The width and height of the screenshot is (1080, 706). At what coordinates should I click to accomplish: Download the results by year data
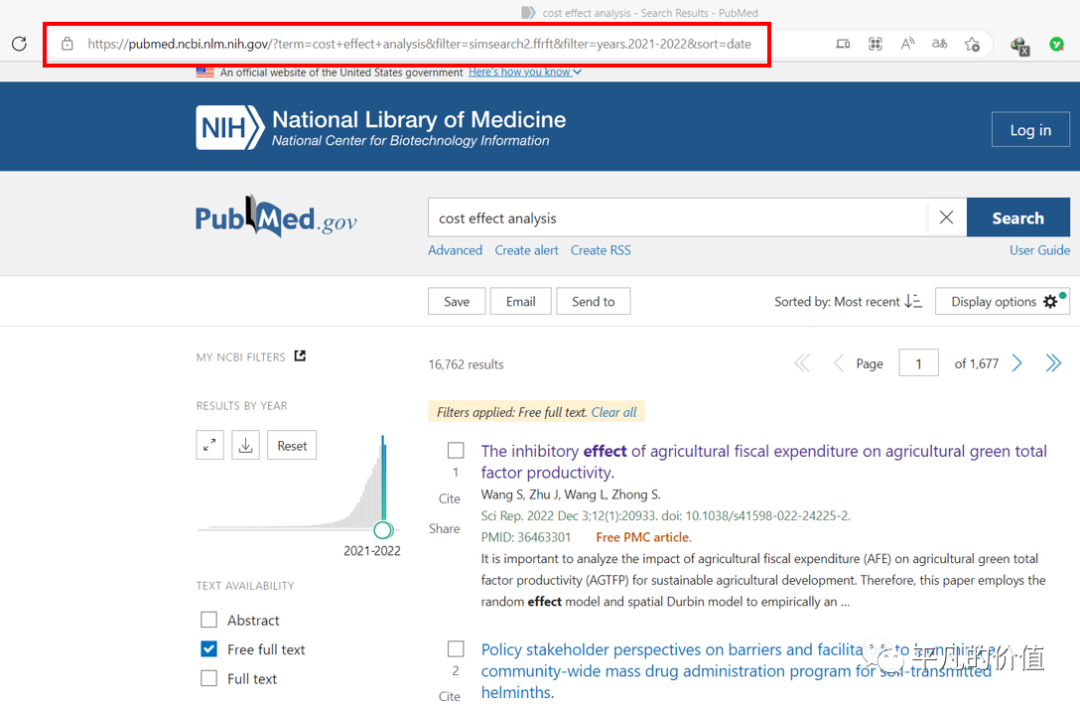pyautogui.click(x=245, y=446)
